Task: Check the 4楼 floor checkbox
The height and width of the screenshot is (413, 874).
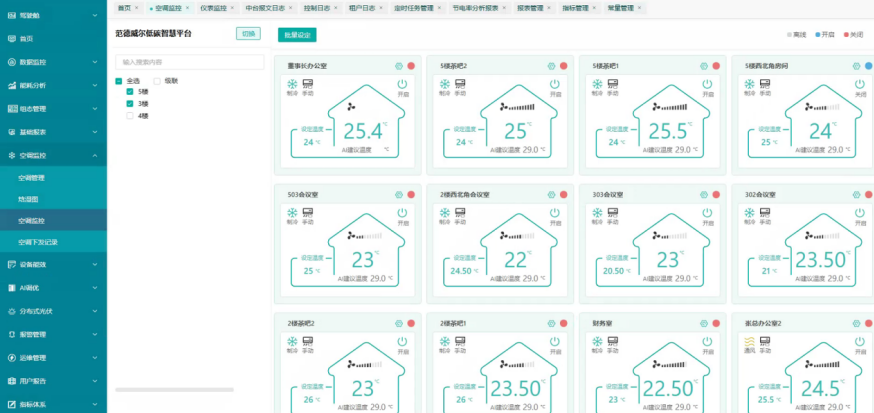Action: pyautogui.click(x=130, y=115)
